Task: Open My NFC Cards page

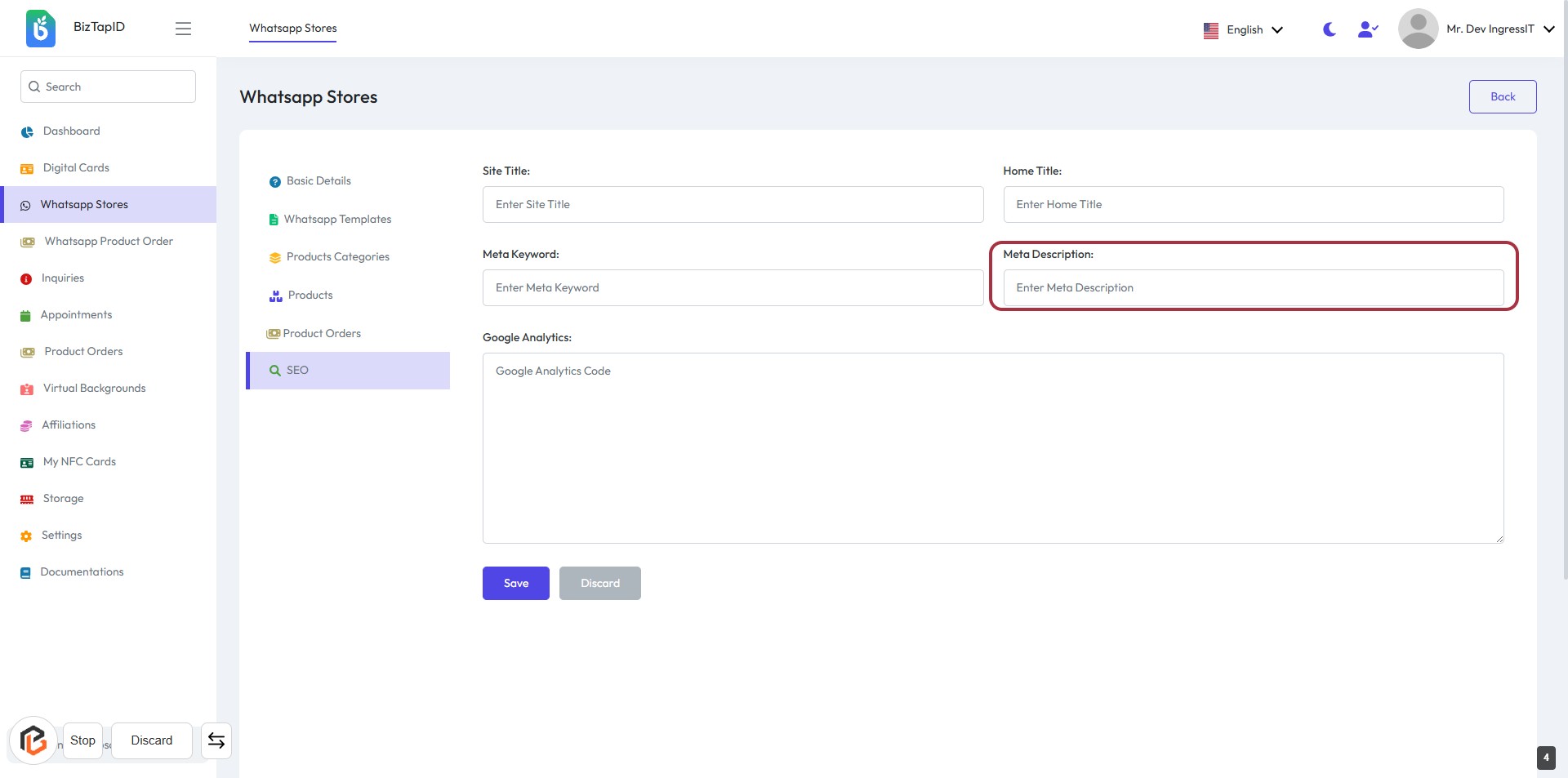Action: pos(79,461)
